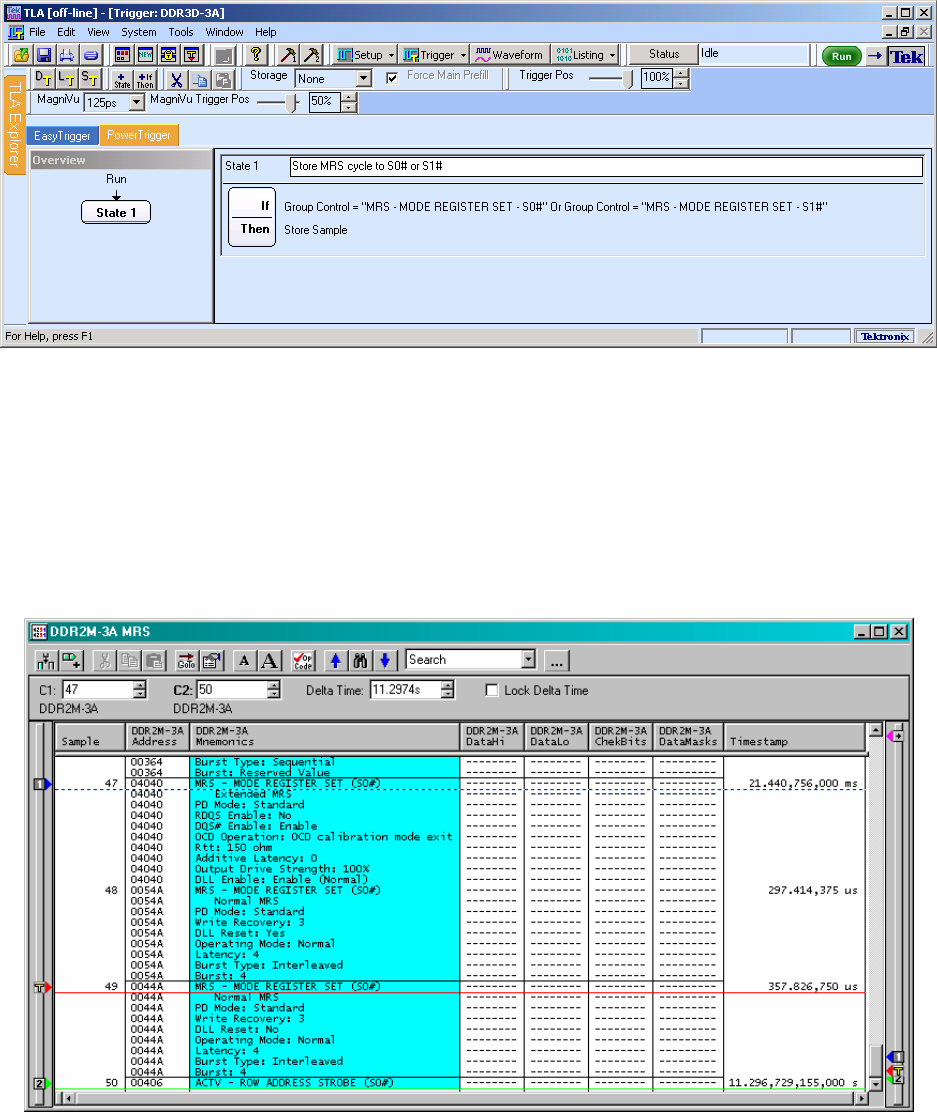Screen dimensions: 937x1112
Task: Click the State 1 box in Overview
Action: (x=116, y=213)
